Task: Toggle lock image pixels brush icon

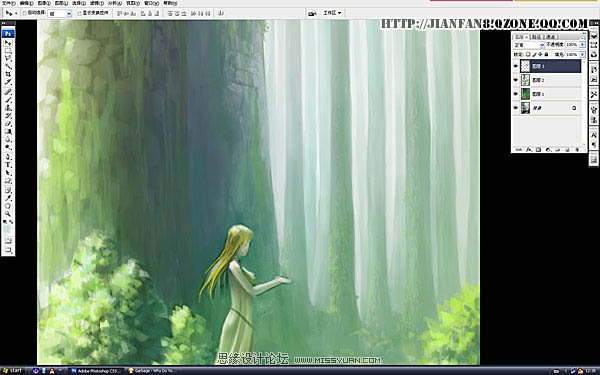Action: point(534,54)
